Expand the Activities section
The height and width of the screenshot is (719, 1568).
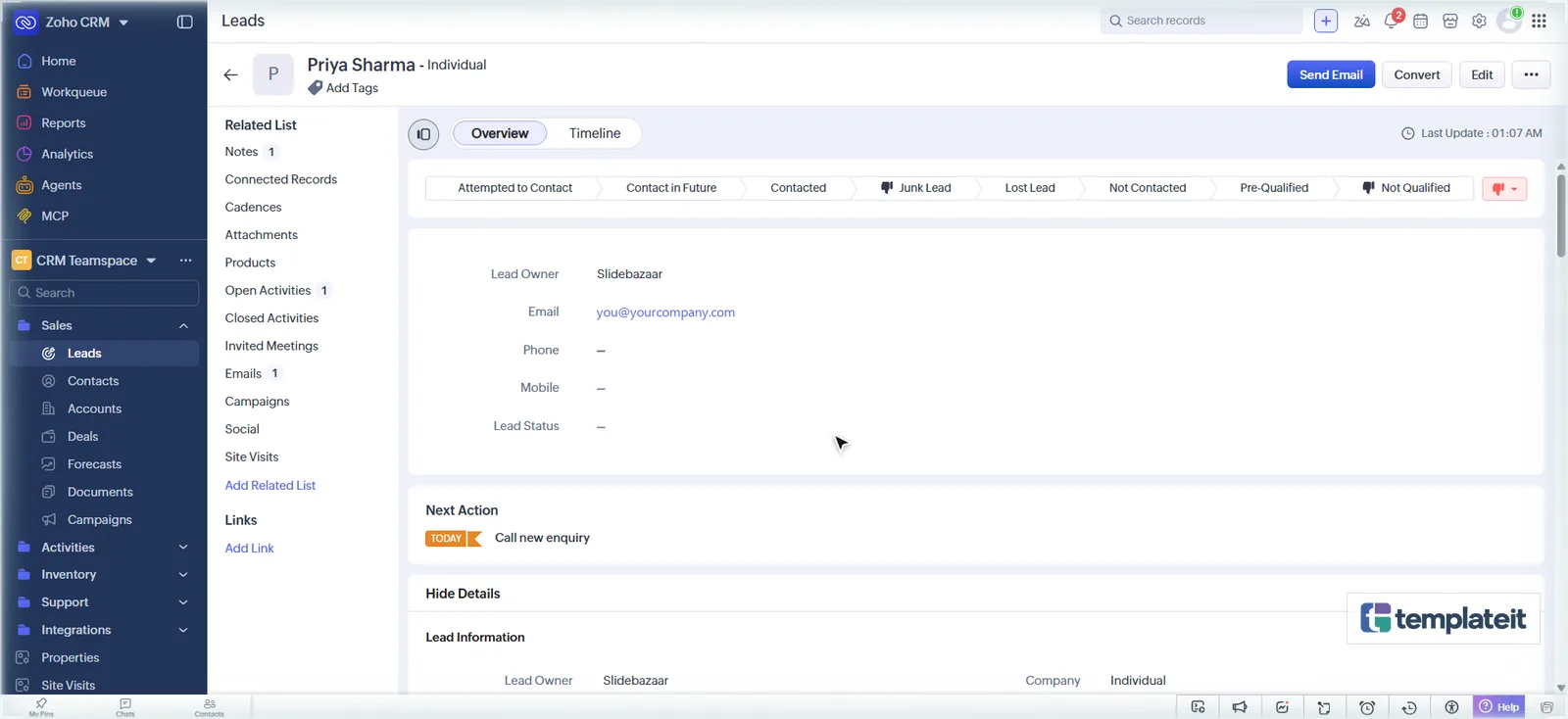pyautogui.click(x=183, y=548)
